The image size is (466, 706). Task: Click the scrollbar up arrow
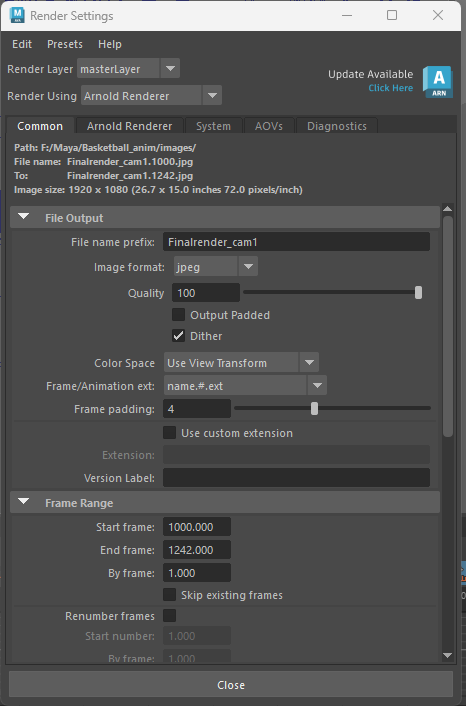click(x=447, y=208)
